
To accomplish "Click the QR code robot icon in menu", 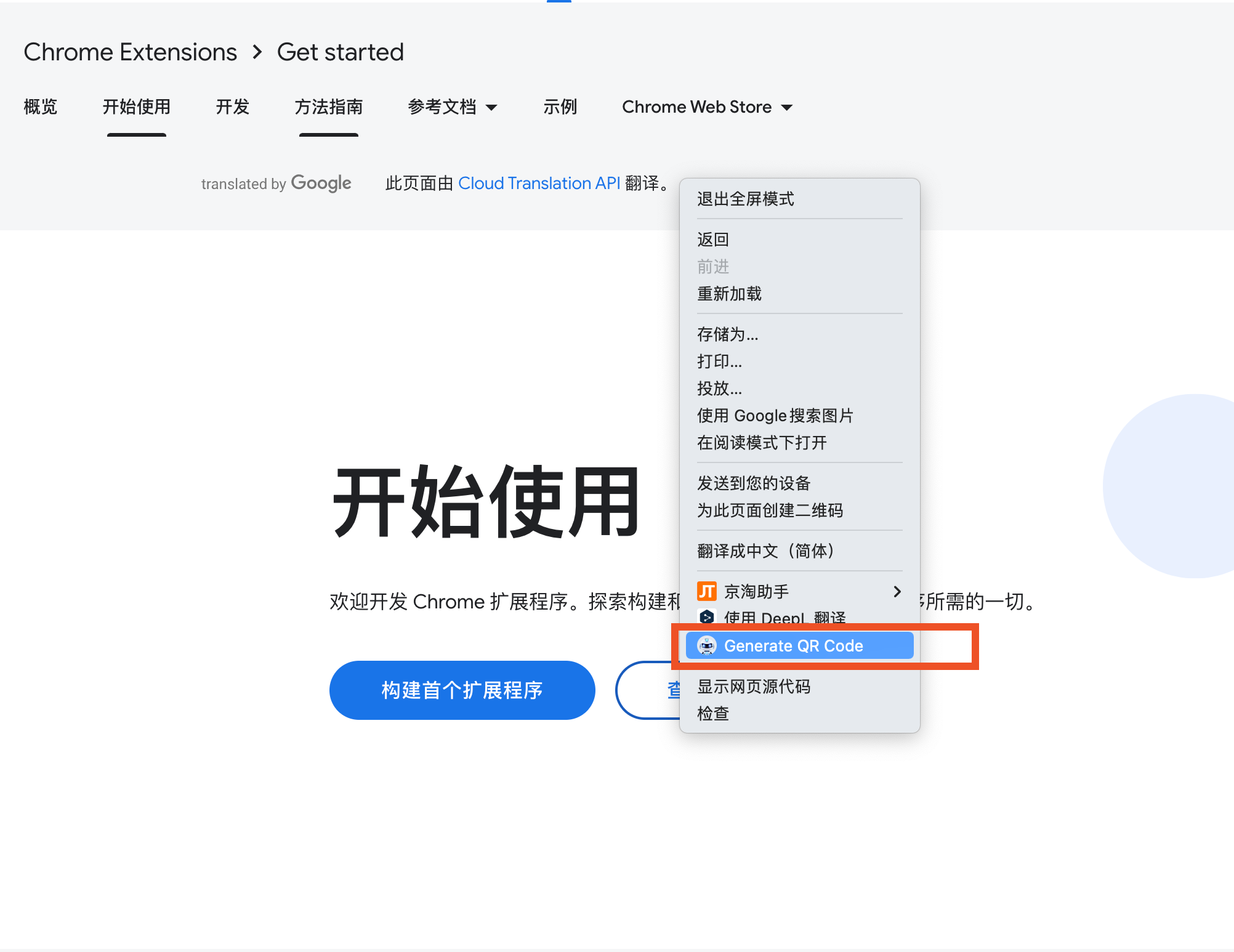I will [x=707, y=646].
